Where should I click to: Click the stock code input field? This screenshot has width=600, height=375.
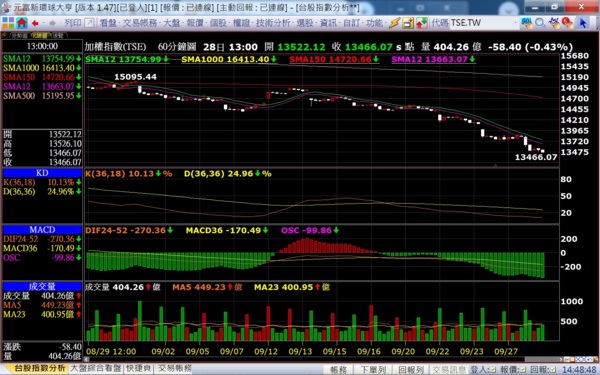point(481,23)
